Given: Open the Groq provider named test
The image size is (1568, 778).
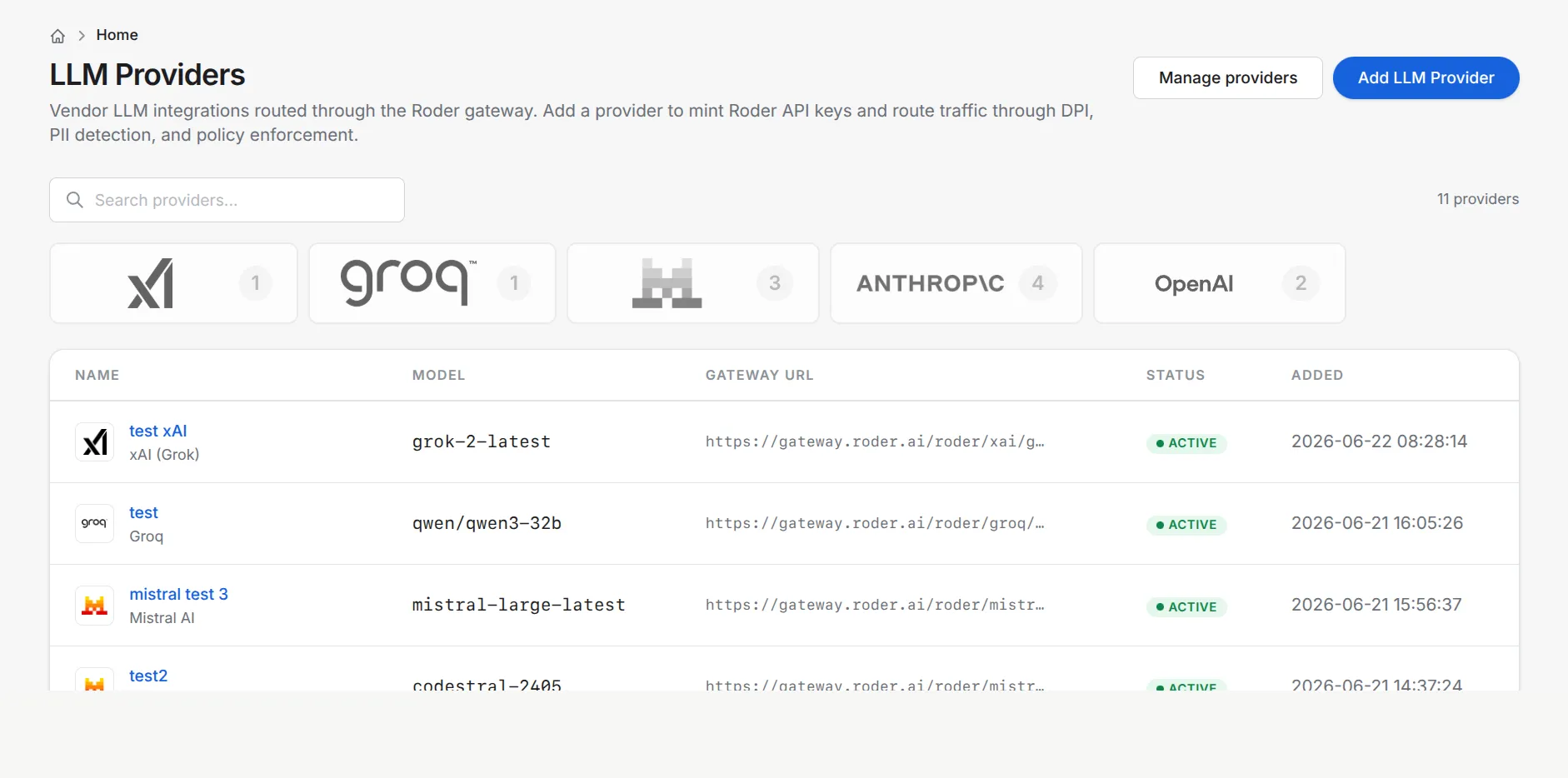Looking at the screenshot, I should pos(143,512).
